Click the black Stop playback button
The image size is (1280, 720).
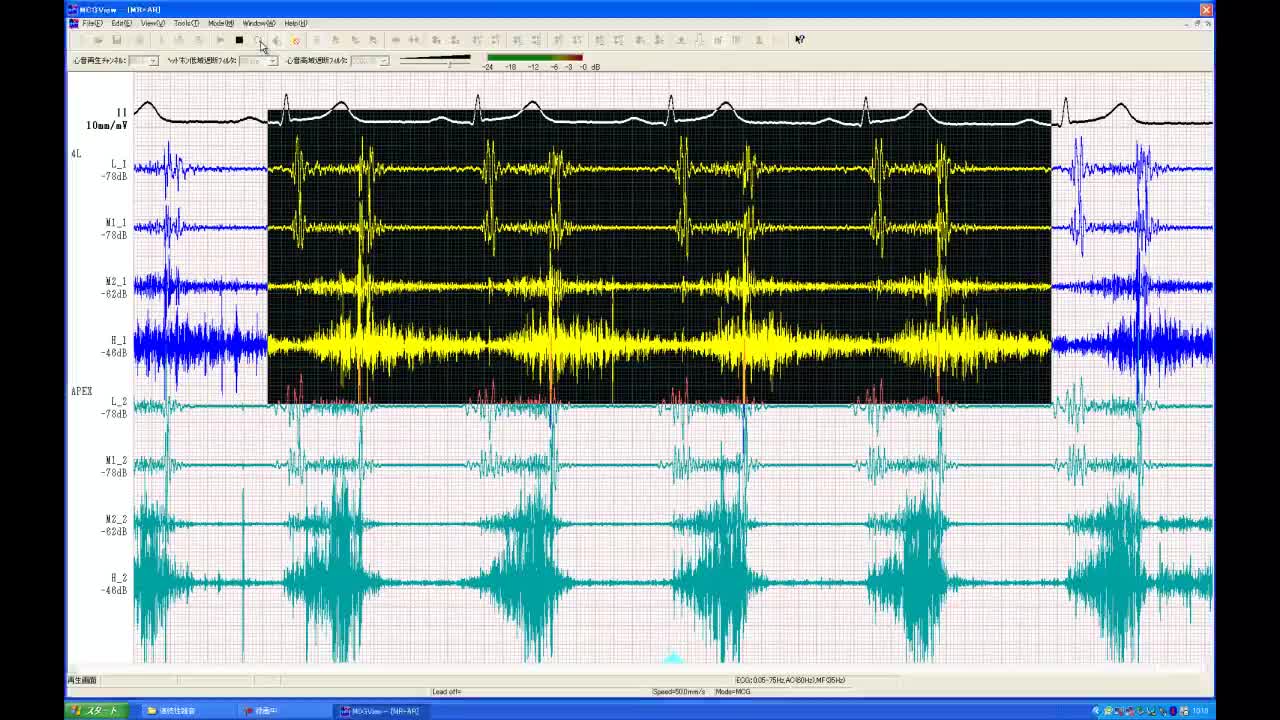(239, 40)
